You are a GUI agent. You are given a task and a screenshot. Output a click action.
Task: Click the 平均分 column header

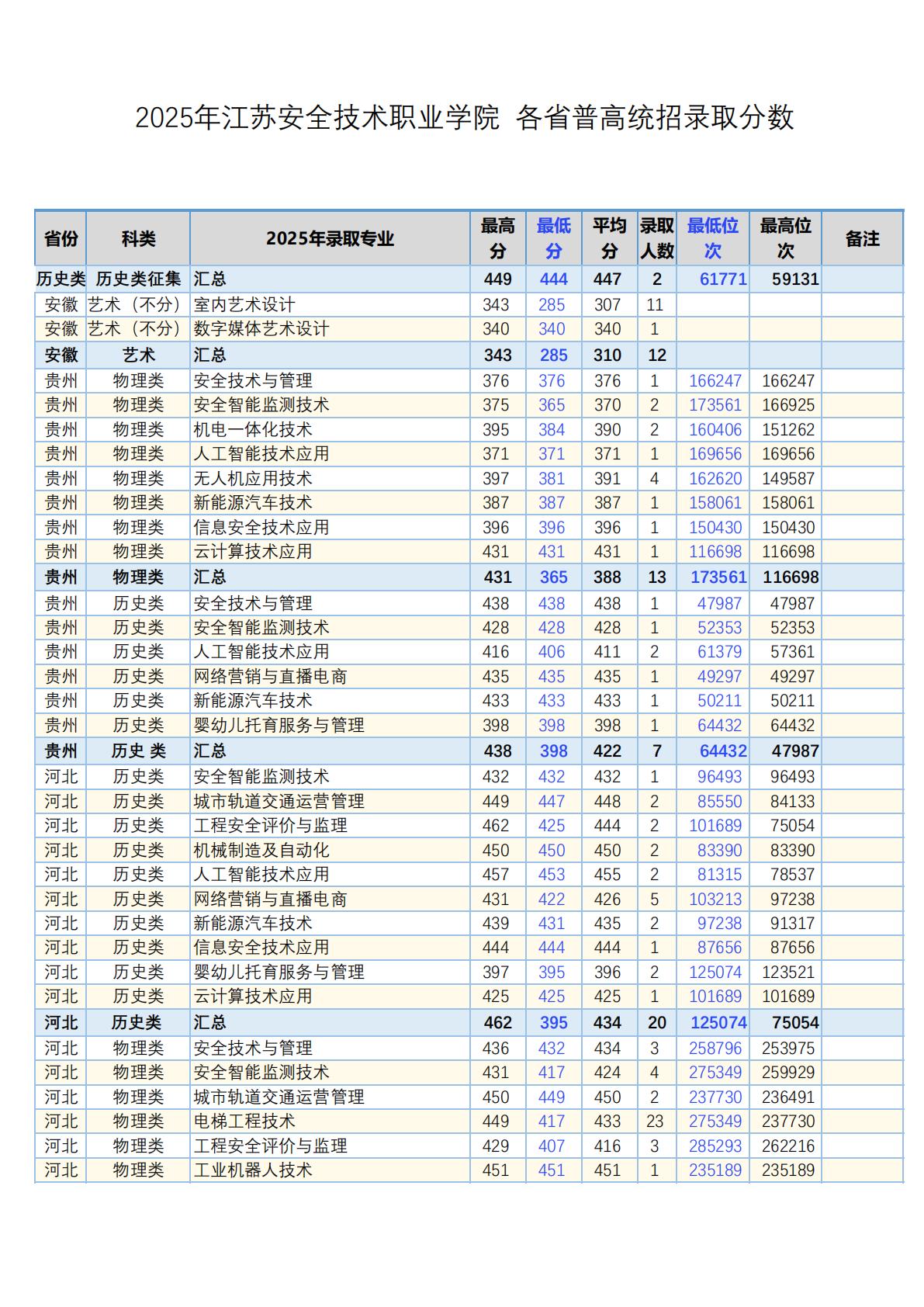(609, 238)
